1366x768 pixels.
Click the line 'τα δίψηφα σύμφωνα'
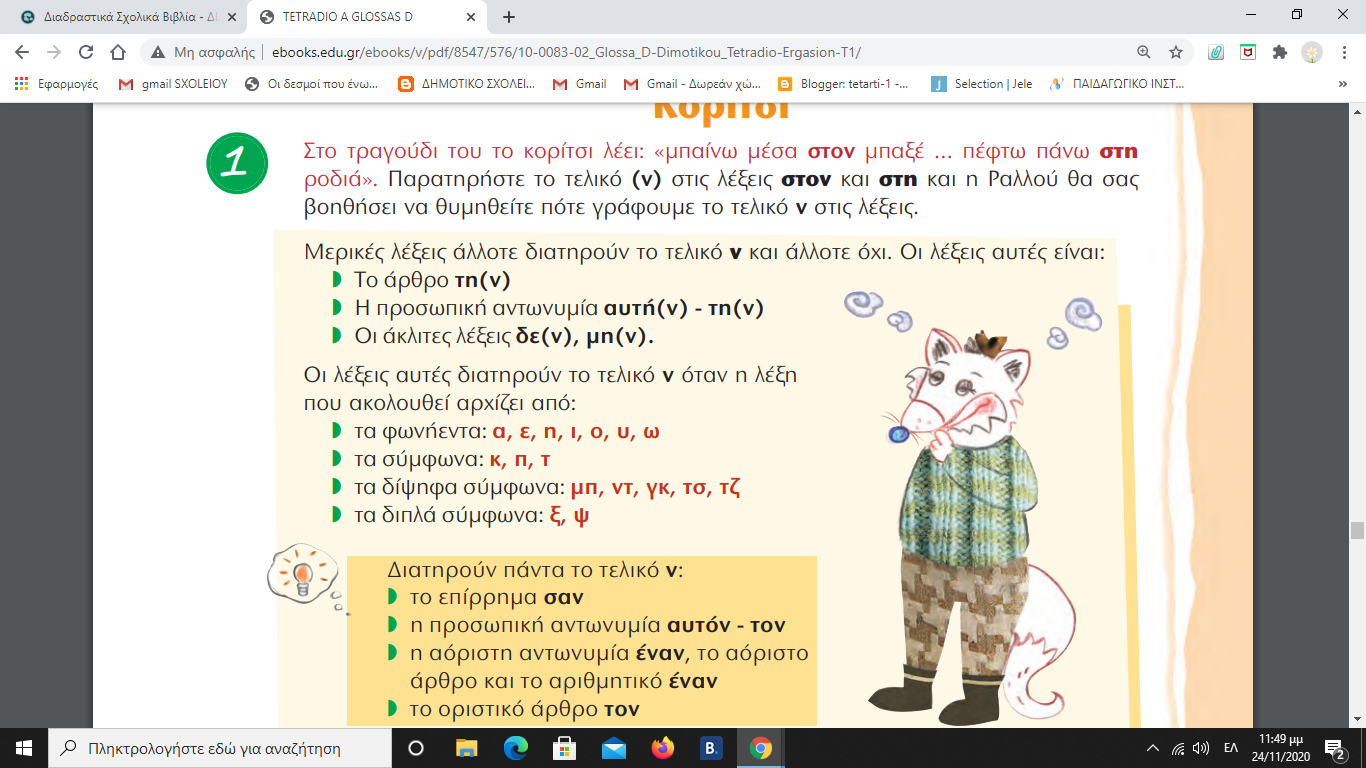(547, 488)
